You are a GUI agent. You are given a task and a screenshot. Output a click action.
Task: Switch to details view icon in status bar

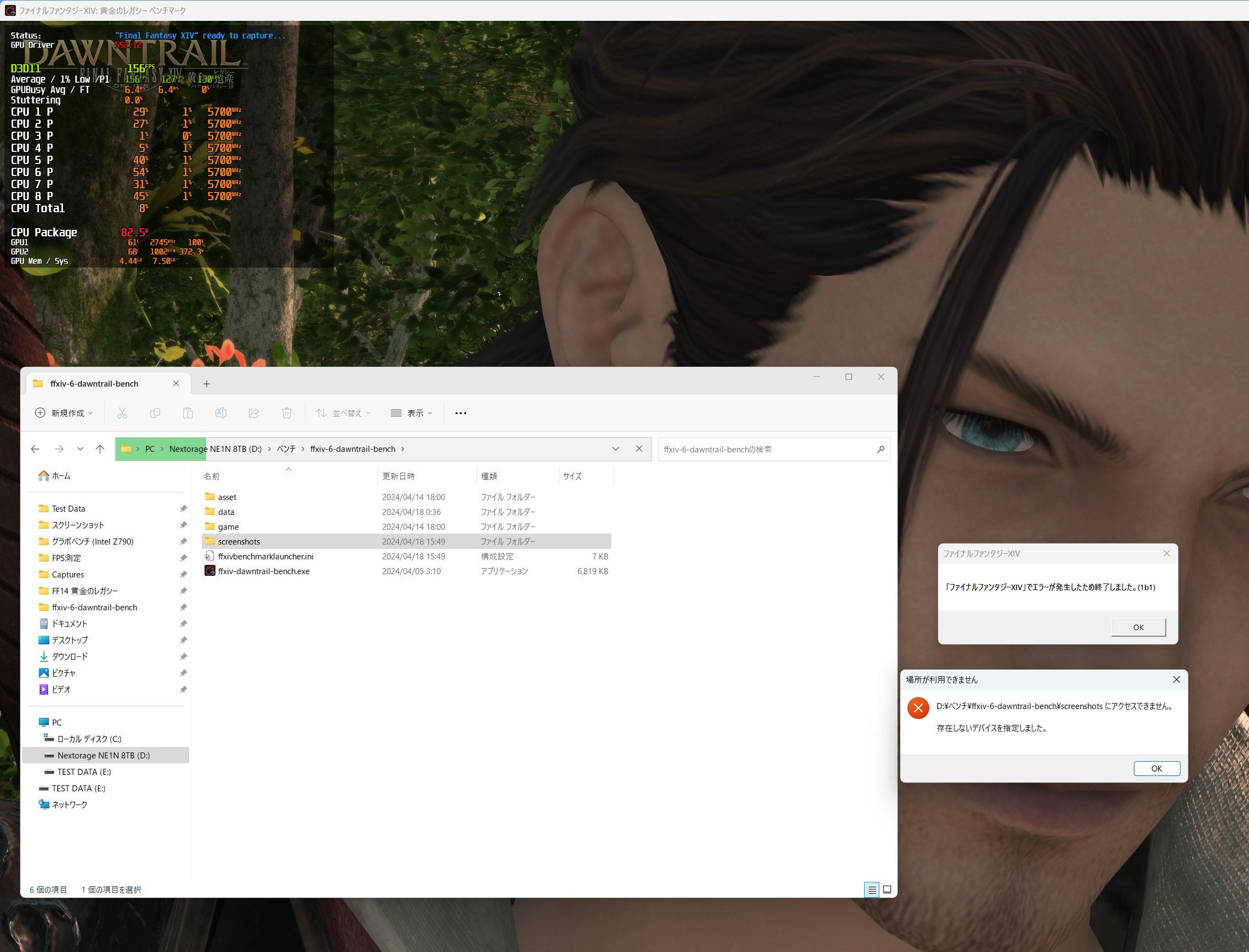(x=872, y=889)
